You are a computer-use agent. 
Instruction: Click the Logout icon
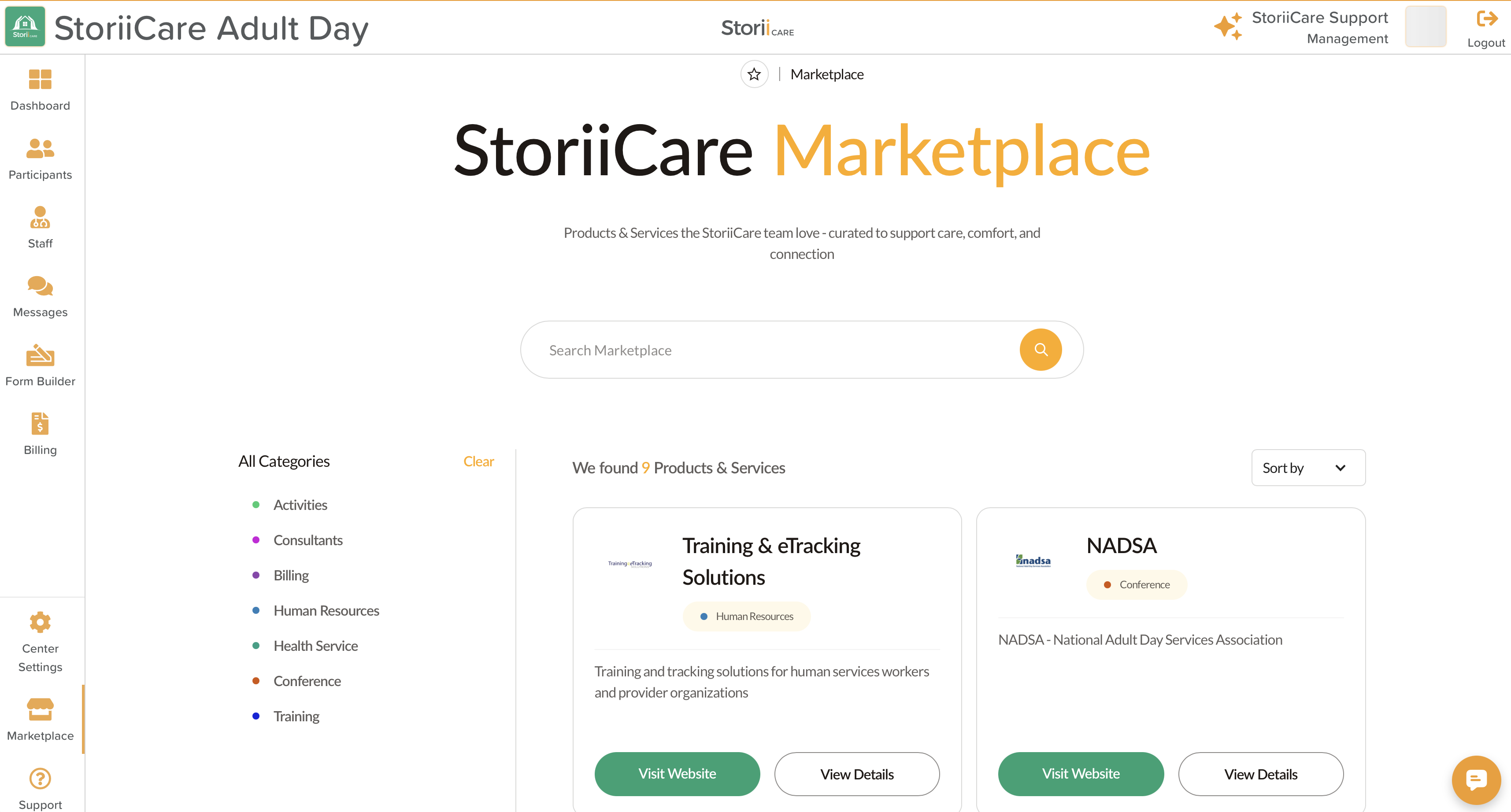[x=1486, y=19]
